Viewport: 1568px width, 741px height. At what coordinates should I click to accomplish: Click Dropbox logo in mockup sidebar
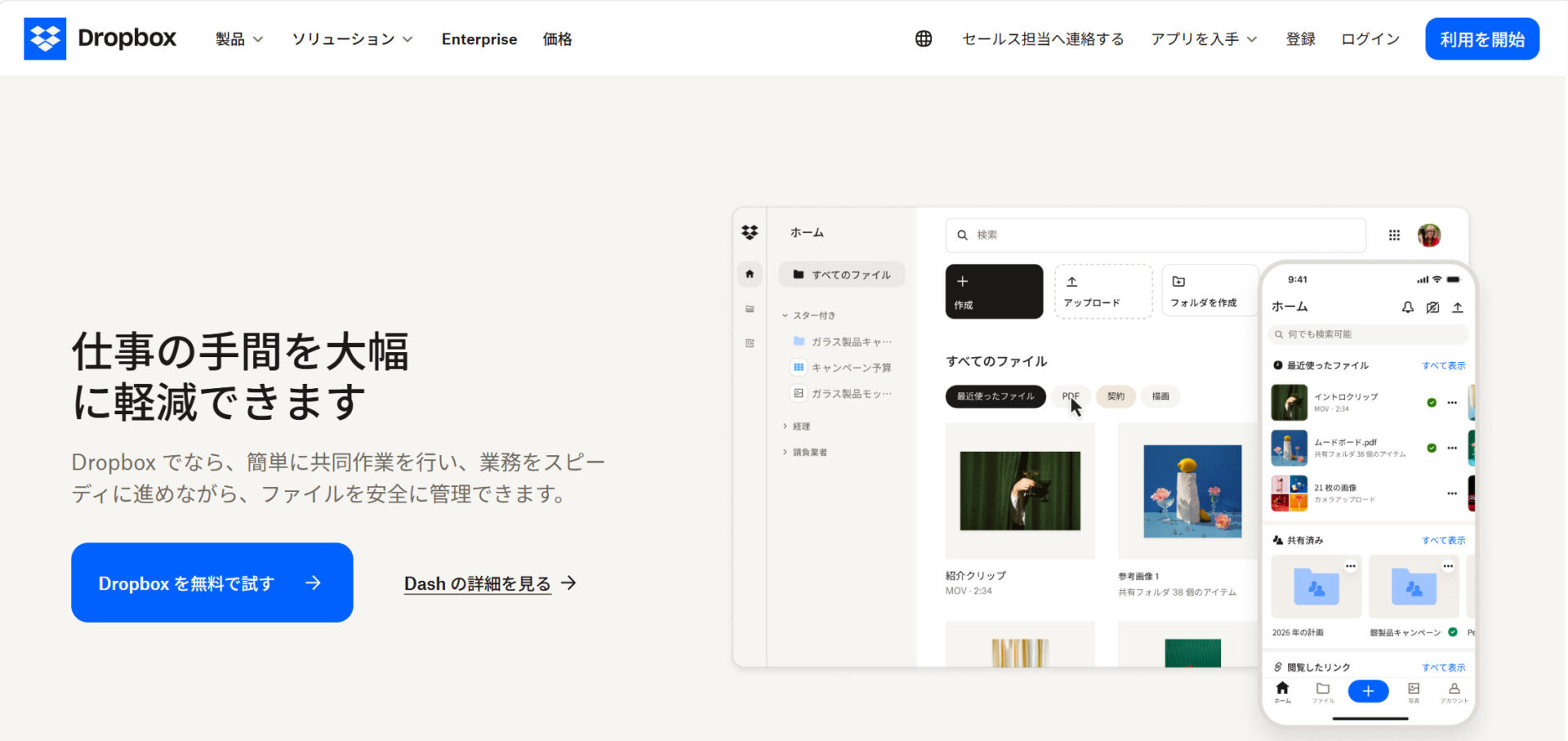[750, 233]
